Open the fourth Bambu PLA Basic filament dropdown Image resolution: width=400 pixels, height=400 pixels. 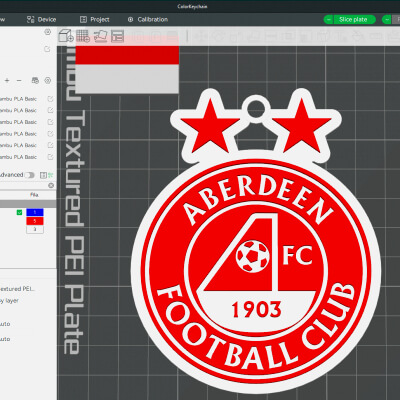(x=18, y=134)
